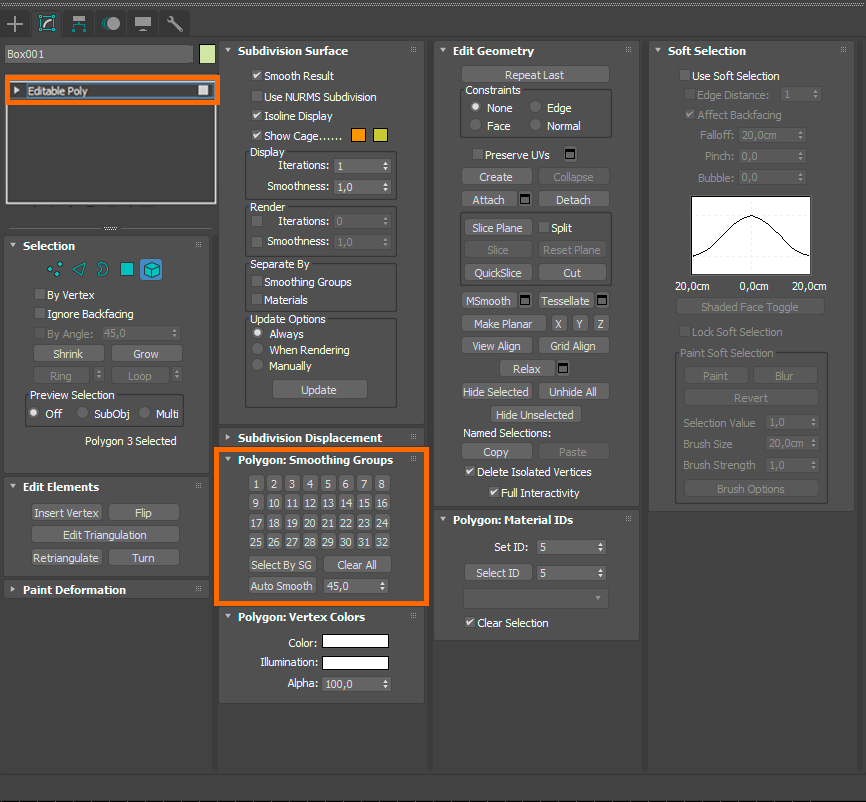This screenshot has width=866, height=802.
Task: Click the Auto Smooth button
Action: click(281, 586)
